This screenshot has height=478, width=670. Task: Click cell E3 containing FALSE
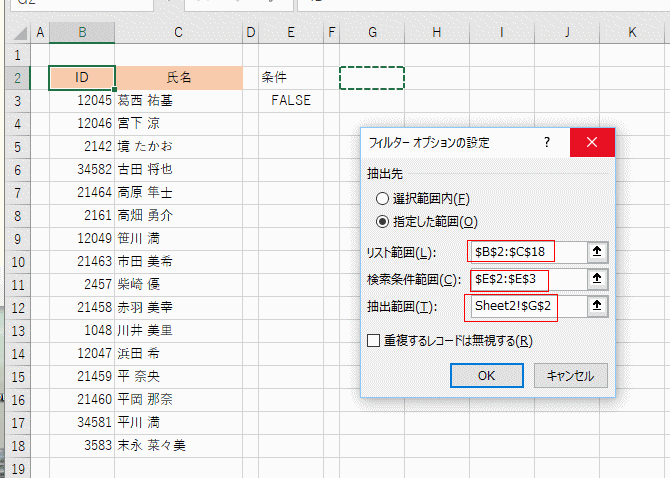point(290,100)
